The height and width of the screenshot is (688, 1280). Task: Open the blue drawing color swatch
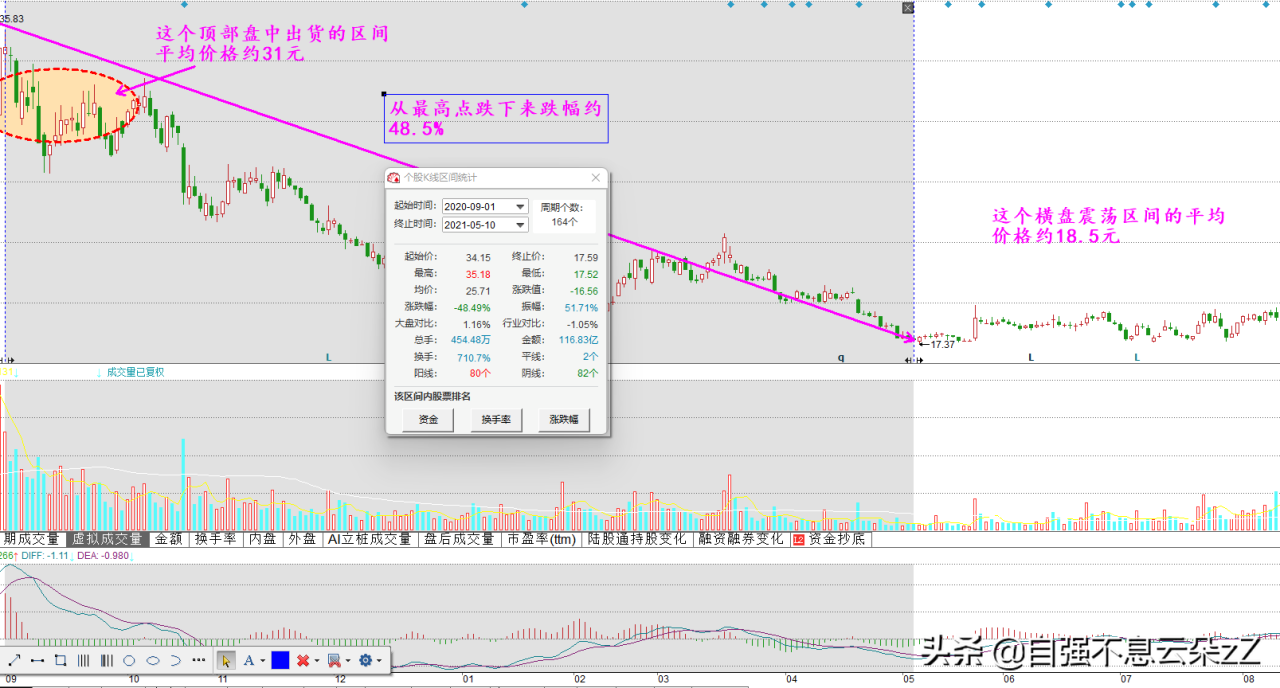tap(280, 660)
